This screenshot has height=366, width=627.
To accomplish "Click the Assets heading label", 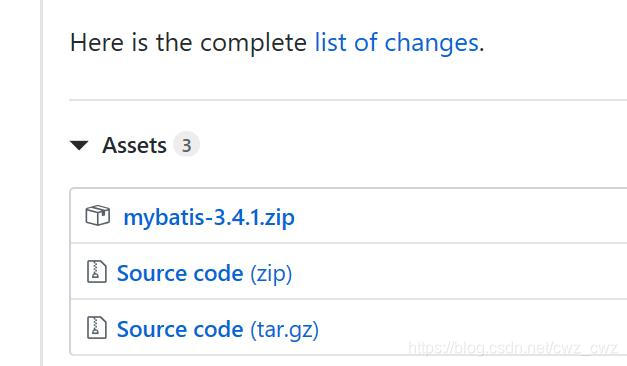I will point(134,145).
